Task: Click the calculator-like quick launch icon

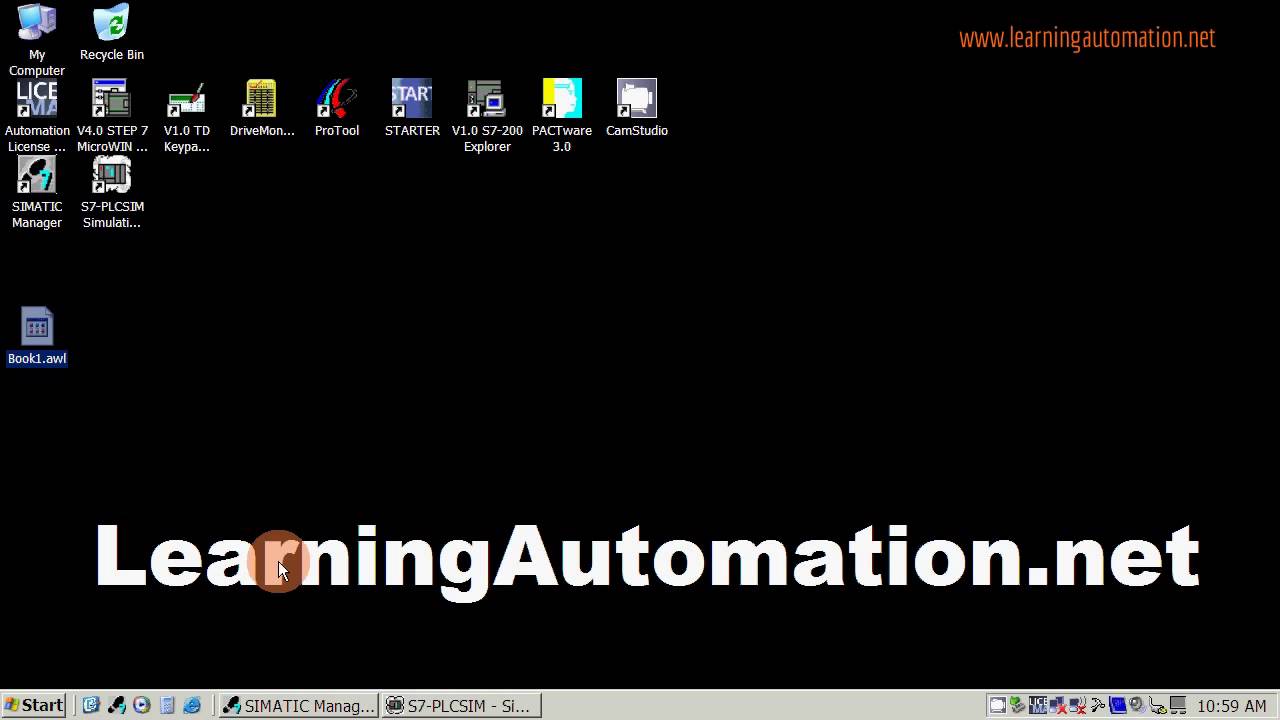Action: click(x=167, y=705)
